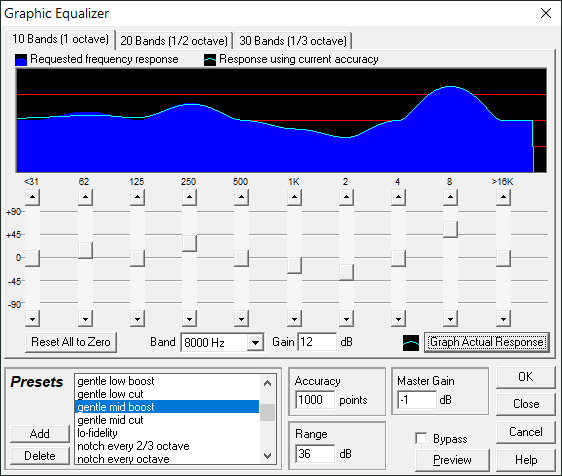Switch to the 30 Bands (1/3 octave) tab
The image size is (562, 476).
(x=293, y=41)
